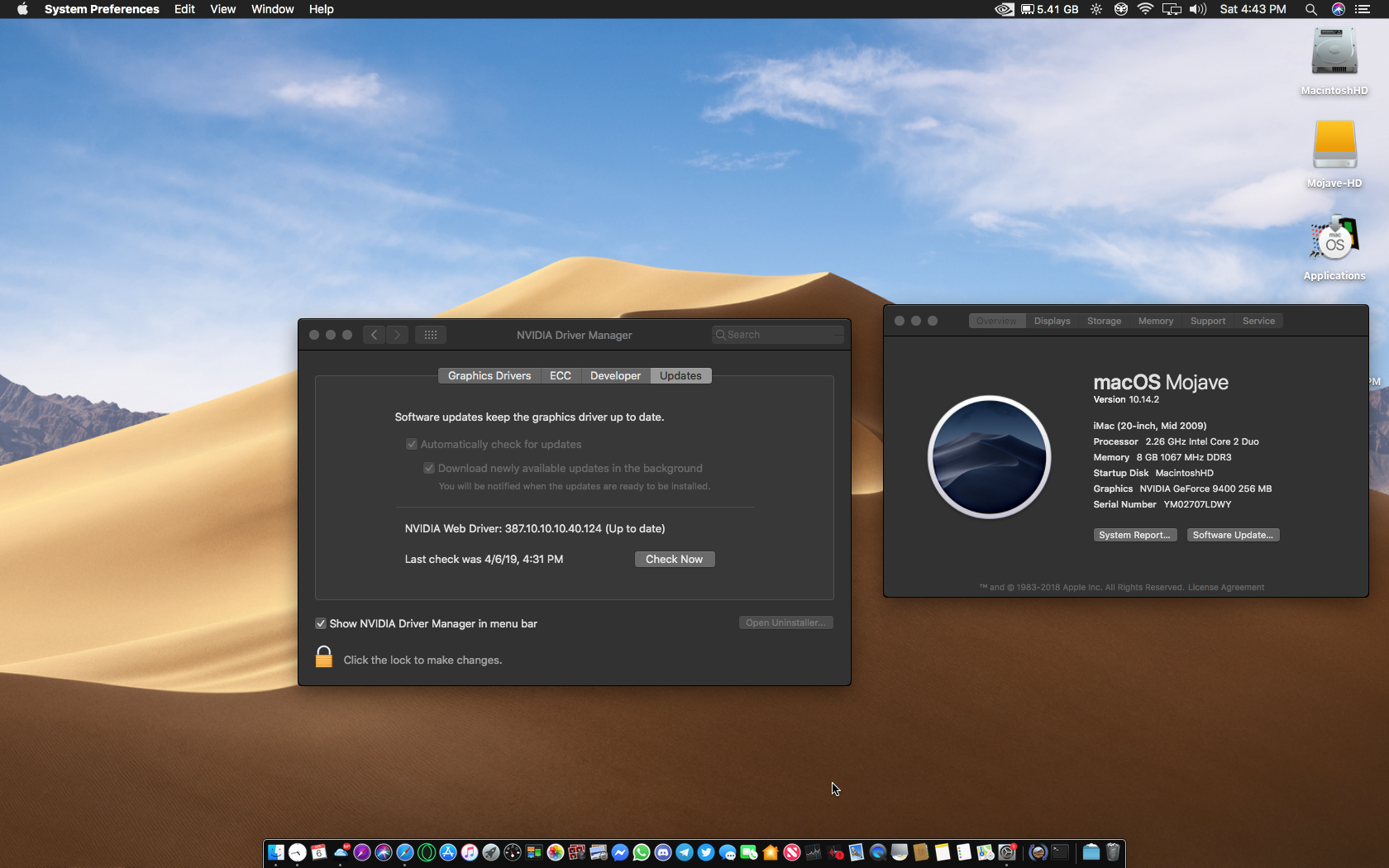Click the Check Now button
This screenshot has width=1389, height=868.
pyautogui.click(x=675, y=559)
